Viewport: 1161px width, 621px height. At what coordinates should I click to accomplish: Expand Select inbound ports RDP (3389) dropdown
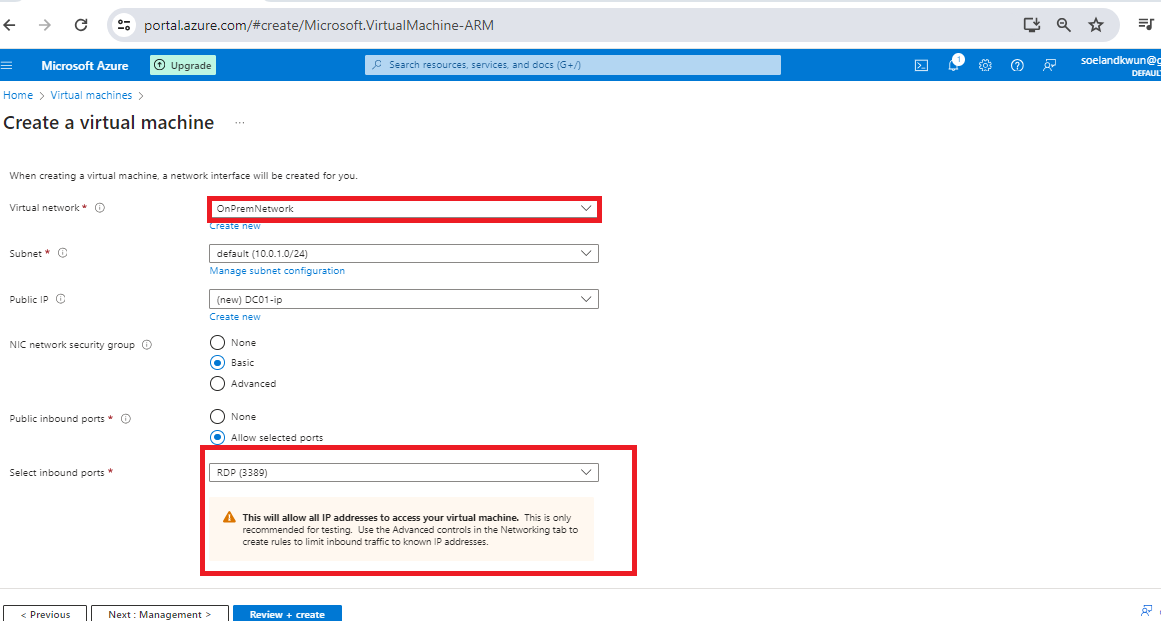point(404,472)
